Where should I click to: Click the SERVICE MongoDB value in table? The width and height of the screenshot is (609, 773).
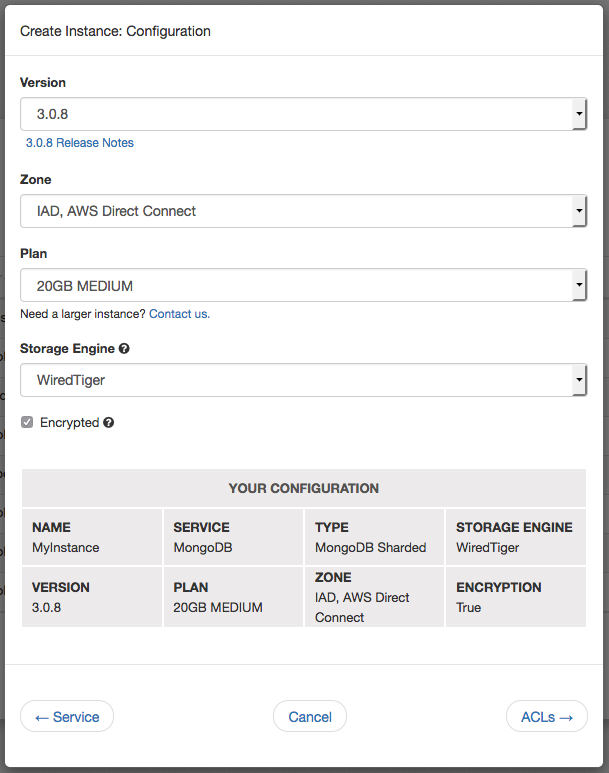click(x=203, y=548)
